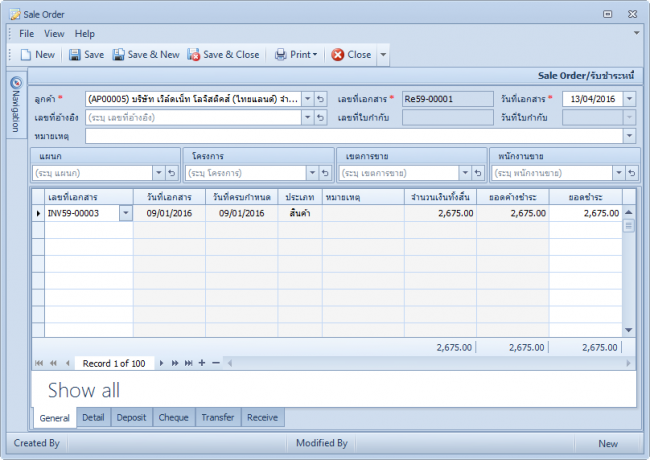
Task: Open dropdown in INV59-00003 cell
Action: 126,213
